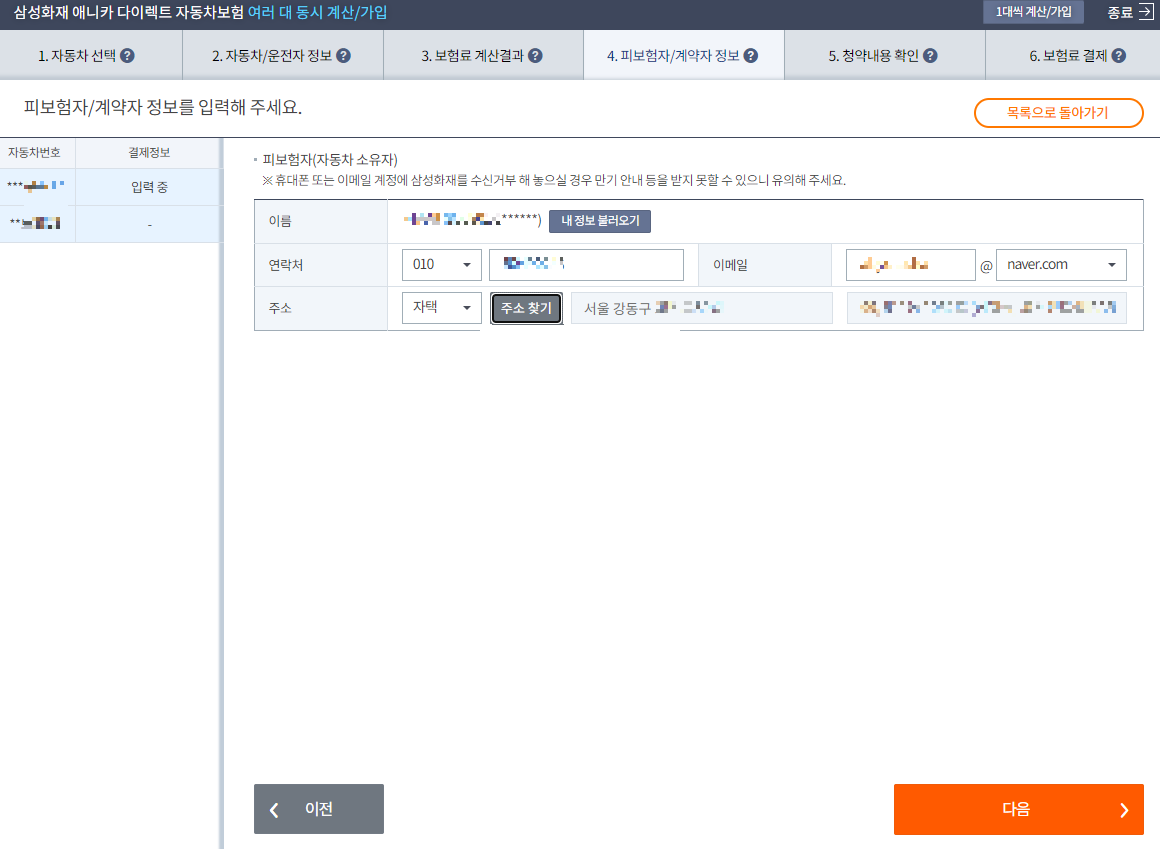Viewport: 1160px width, 849px height.
Task: Open step 1 자동차 선택 tab
Action: click(91, 55)
